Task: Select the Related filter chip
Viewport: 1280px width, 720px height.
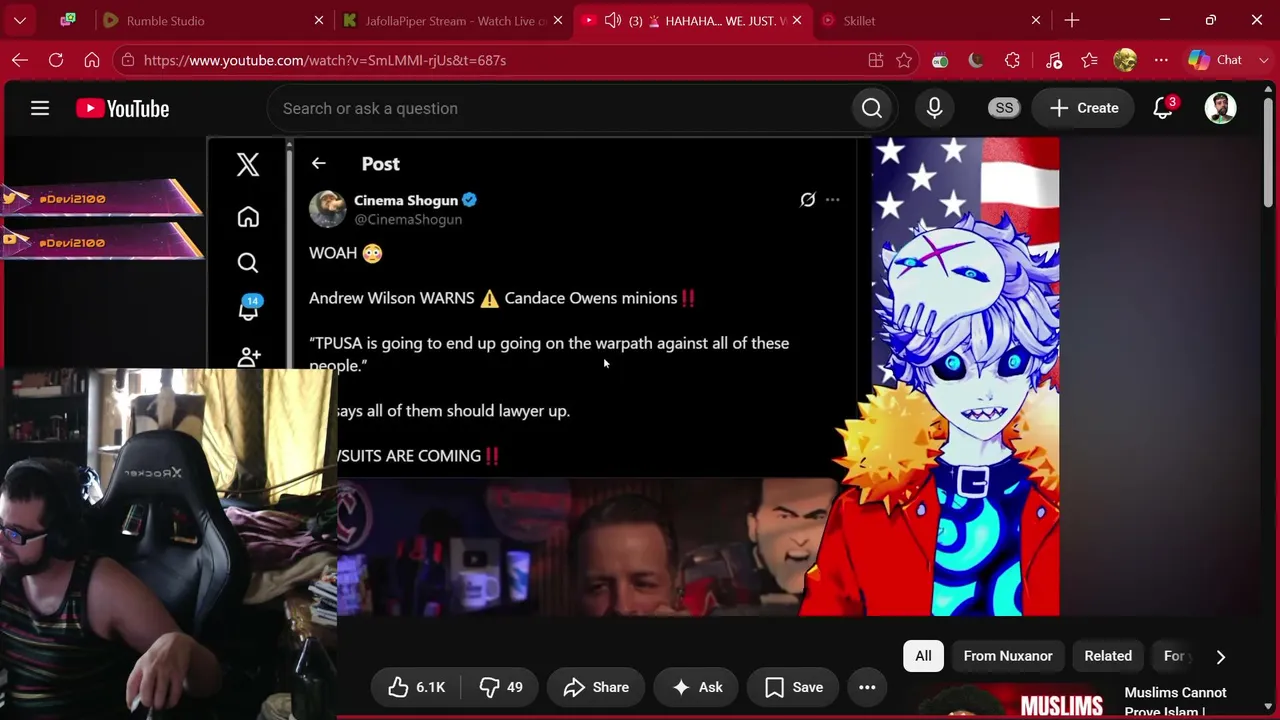Action: click(1108, 656)
